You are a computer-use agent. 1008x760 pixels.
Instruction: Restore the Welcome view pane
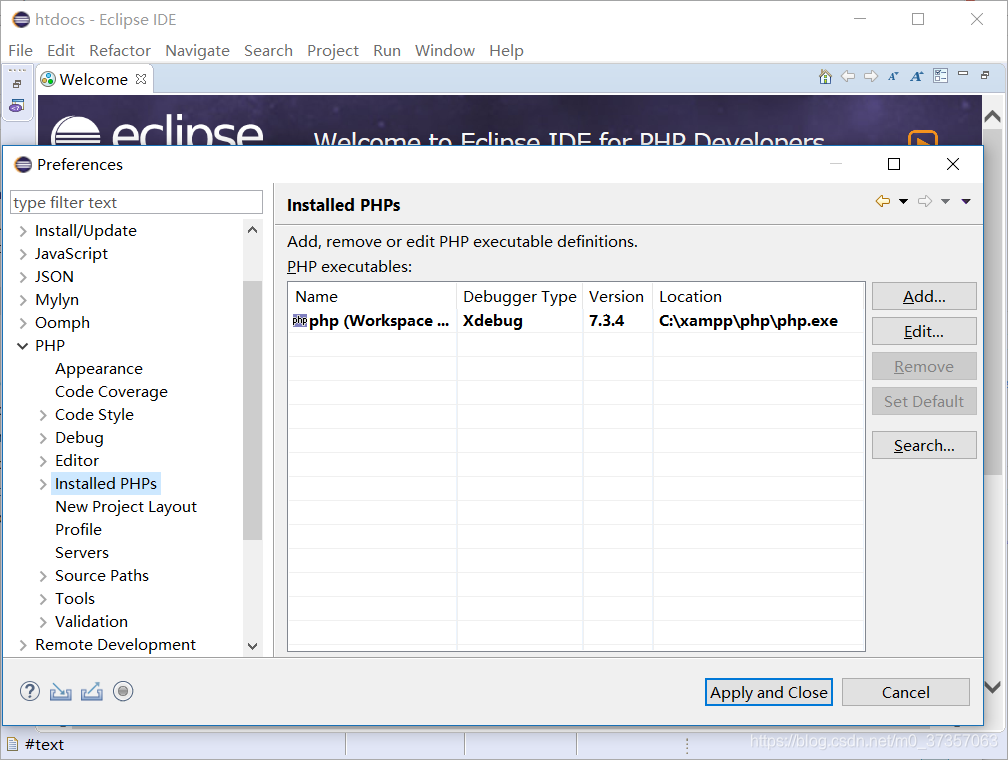(985, 75)
